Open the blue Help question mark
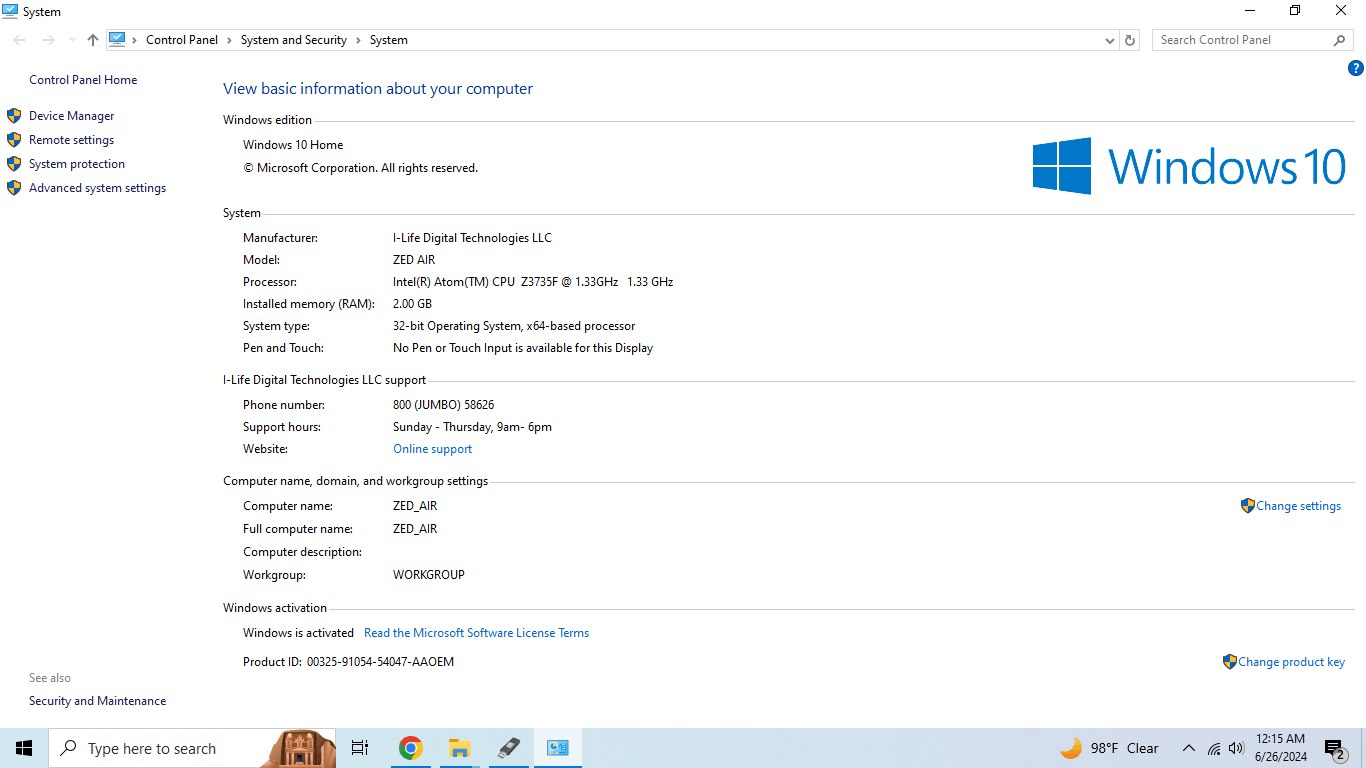Viewport: 1366px width, 768px height. 1356,68
